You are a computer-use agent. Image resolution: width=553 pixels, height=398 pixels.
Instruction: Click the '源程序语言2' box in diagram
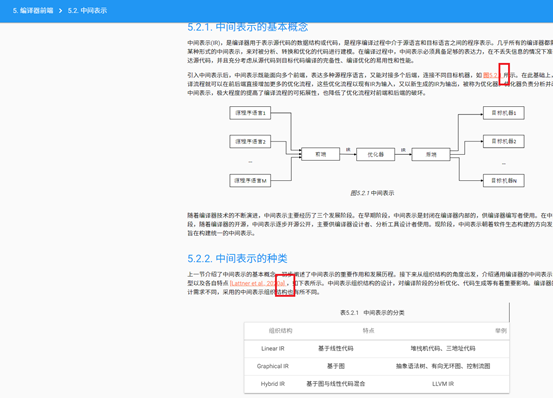pos(250,141)
